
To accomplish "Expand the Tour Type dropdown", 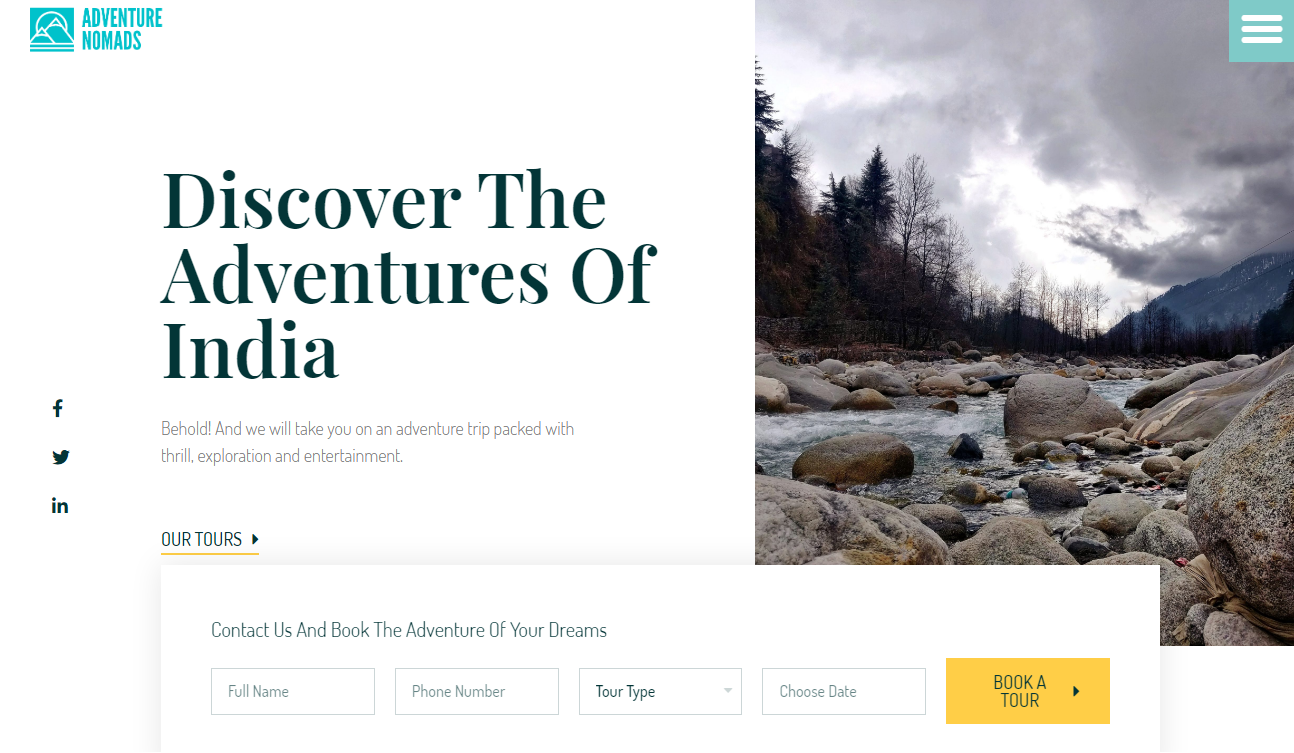I will pos(660,691).
